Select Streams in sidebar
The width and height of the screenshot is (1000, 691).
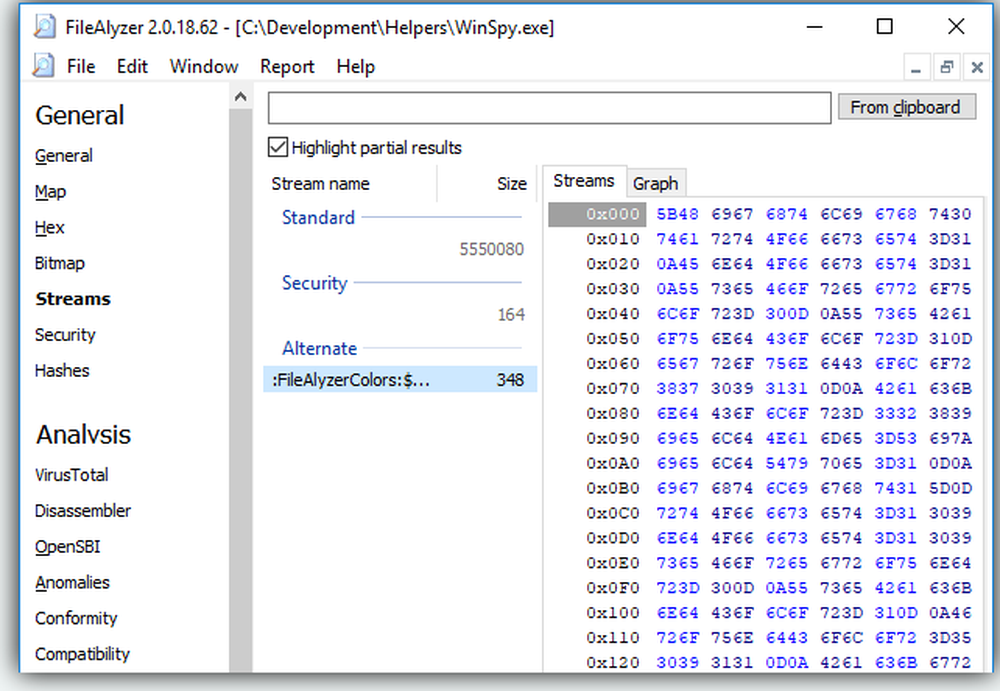[73, 299]
